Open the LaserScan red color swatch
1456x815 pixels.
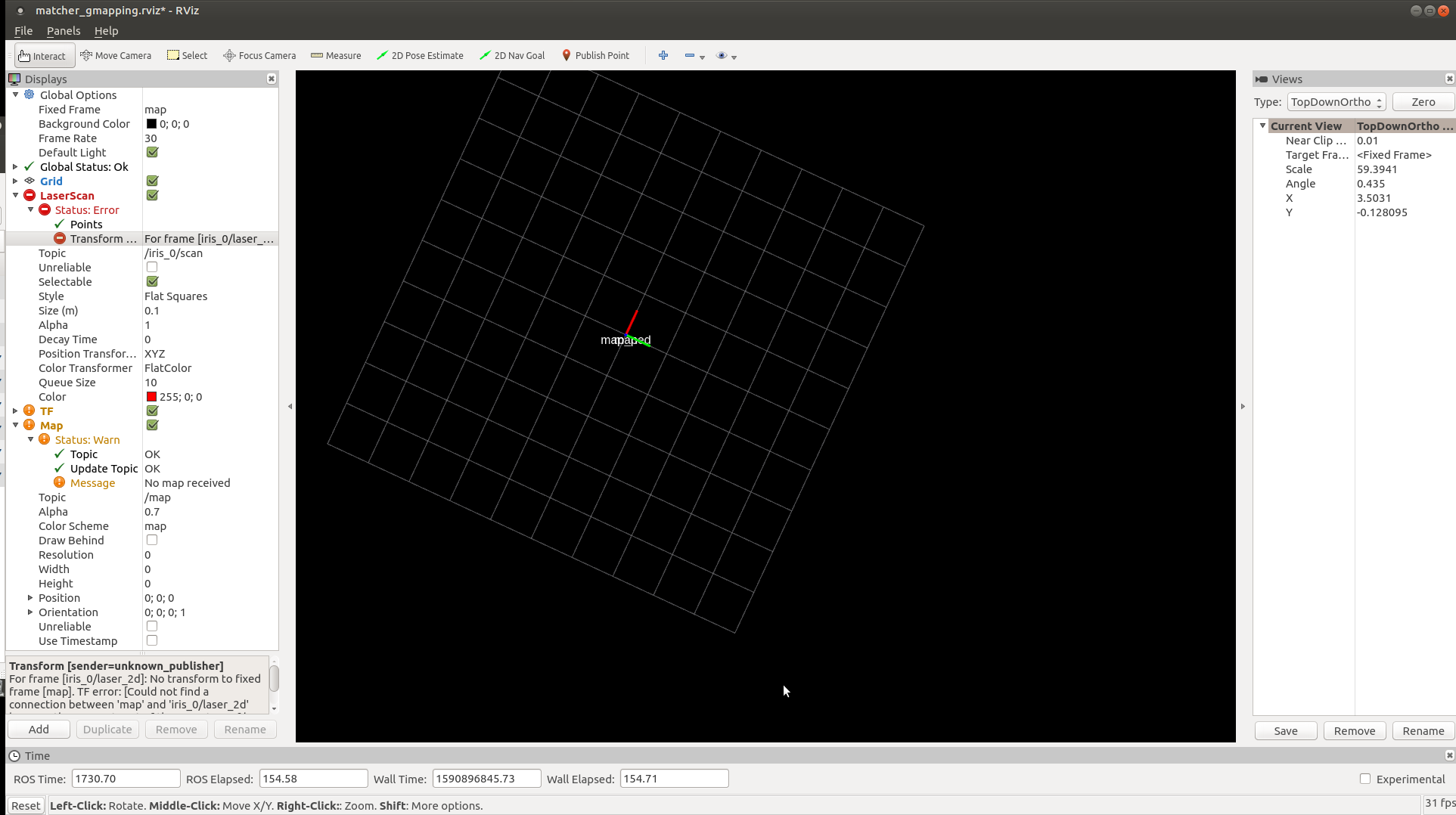click(150, 396)
